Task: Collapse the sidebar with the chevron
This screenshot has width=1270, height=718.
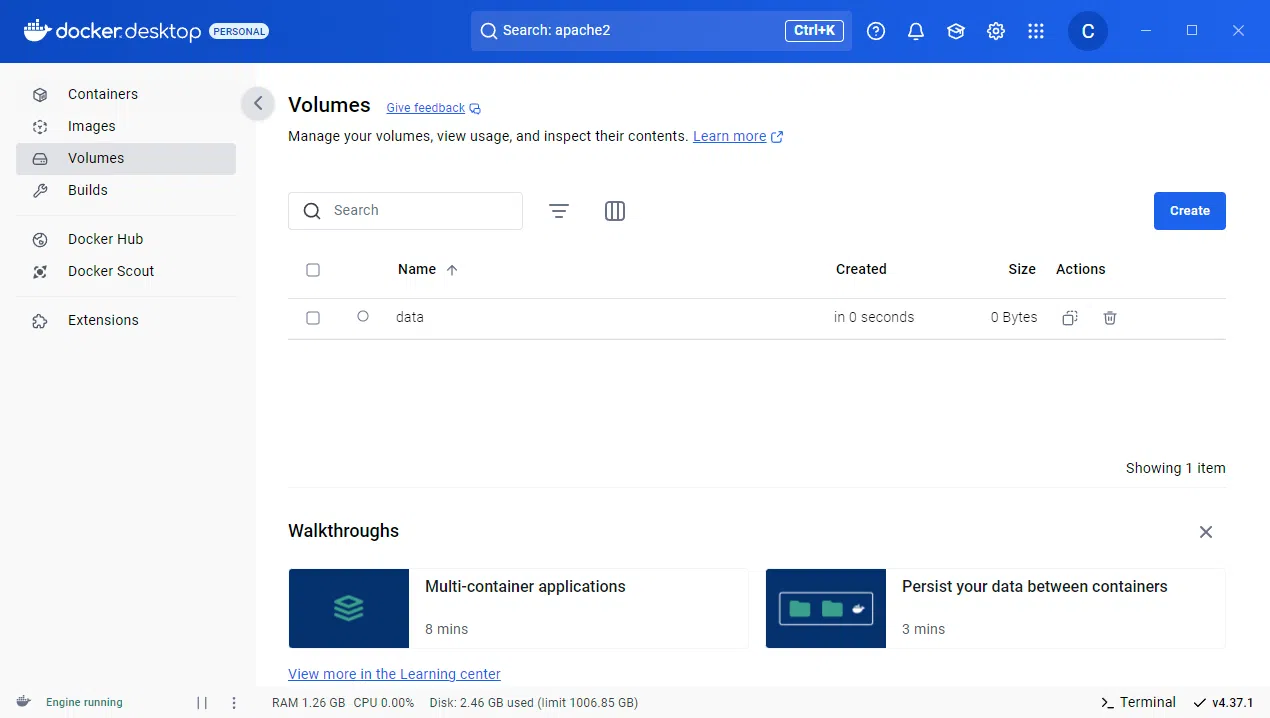Action: [x=257, y=103]
